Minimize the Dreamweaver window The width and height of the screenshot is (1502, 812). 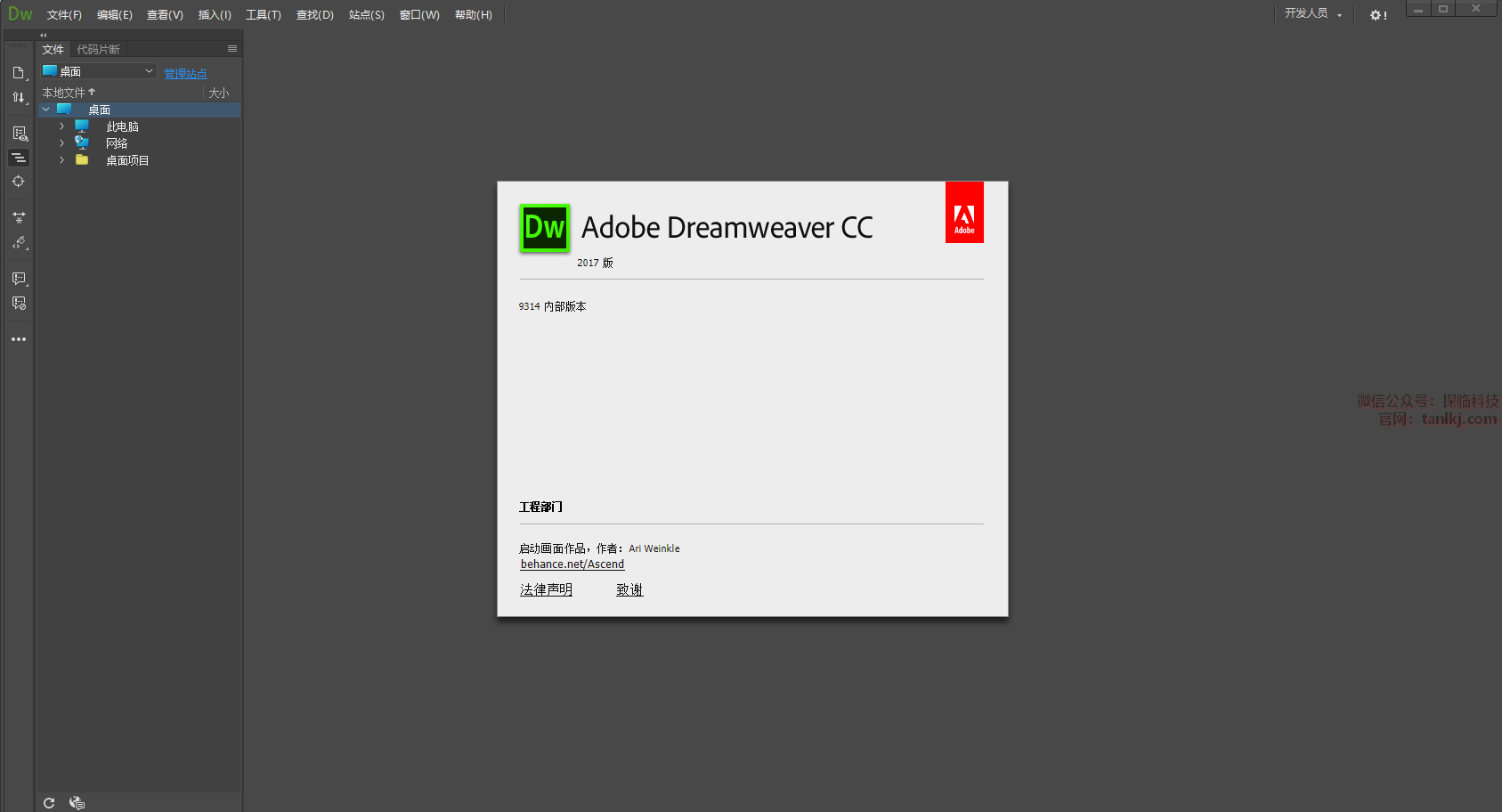[x=1418, y=9]
